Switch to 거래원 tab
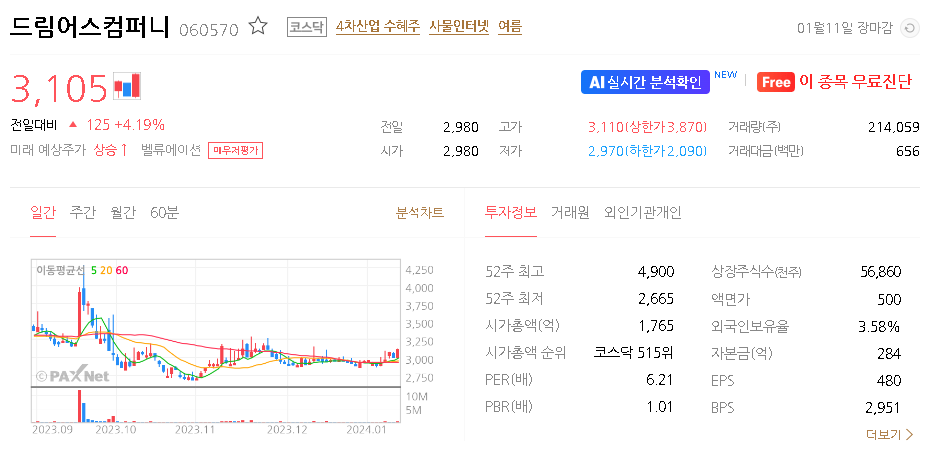The width and height of the screenshot is (925, 450). coord(570,212)
